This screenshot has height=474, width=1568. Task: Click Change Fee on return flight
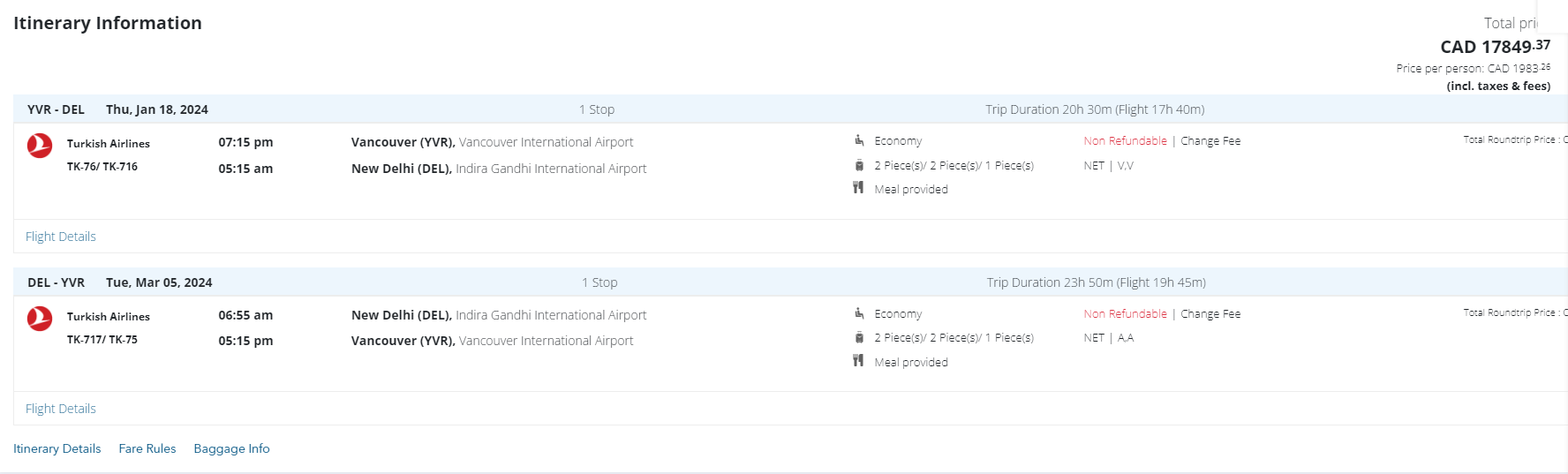click(1210, 314)
